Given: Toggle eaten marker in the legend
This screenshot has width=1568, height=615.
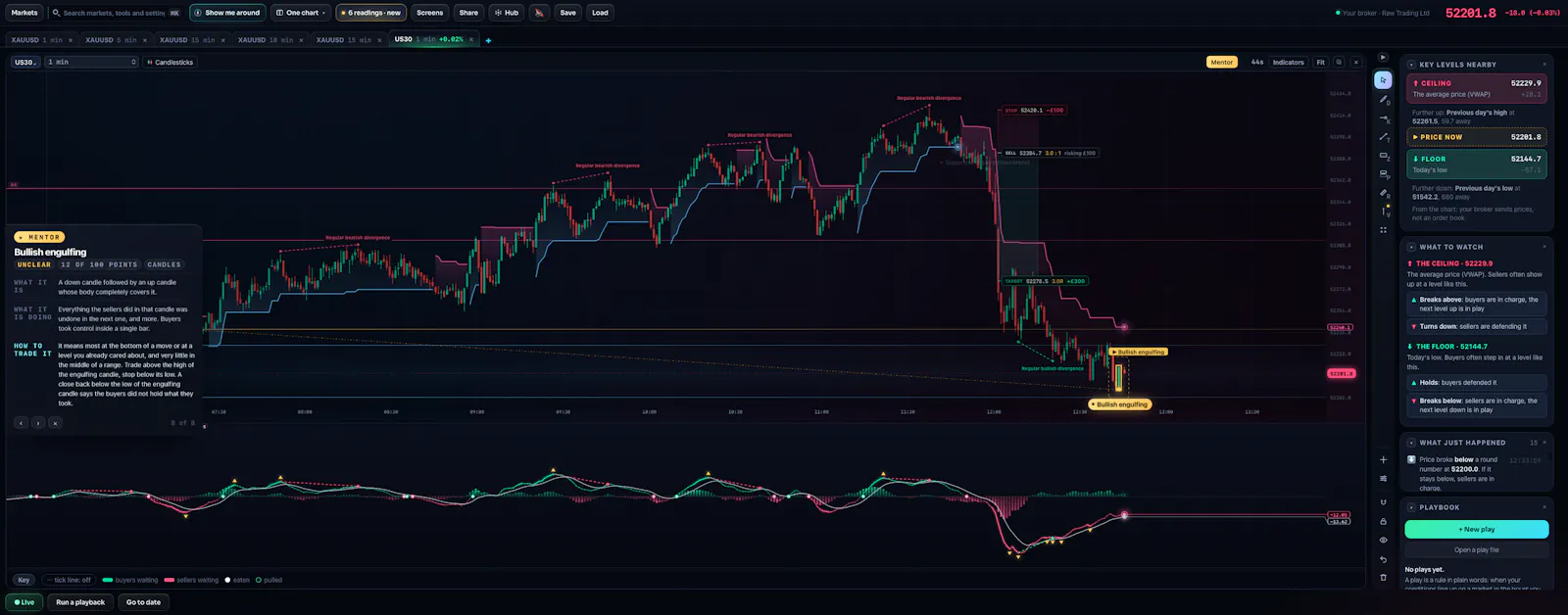Looking at the screenshot, I should [x=237, y=580].
